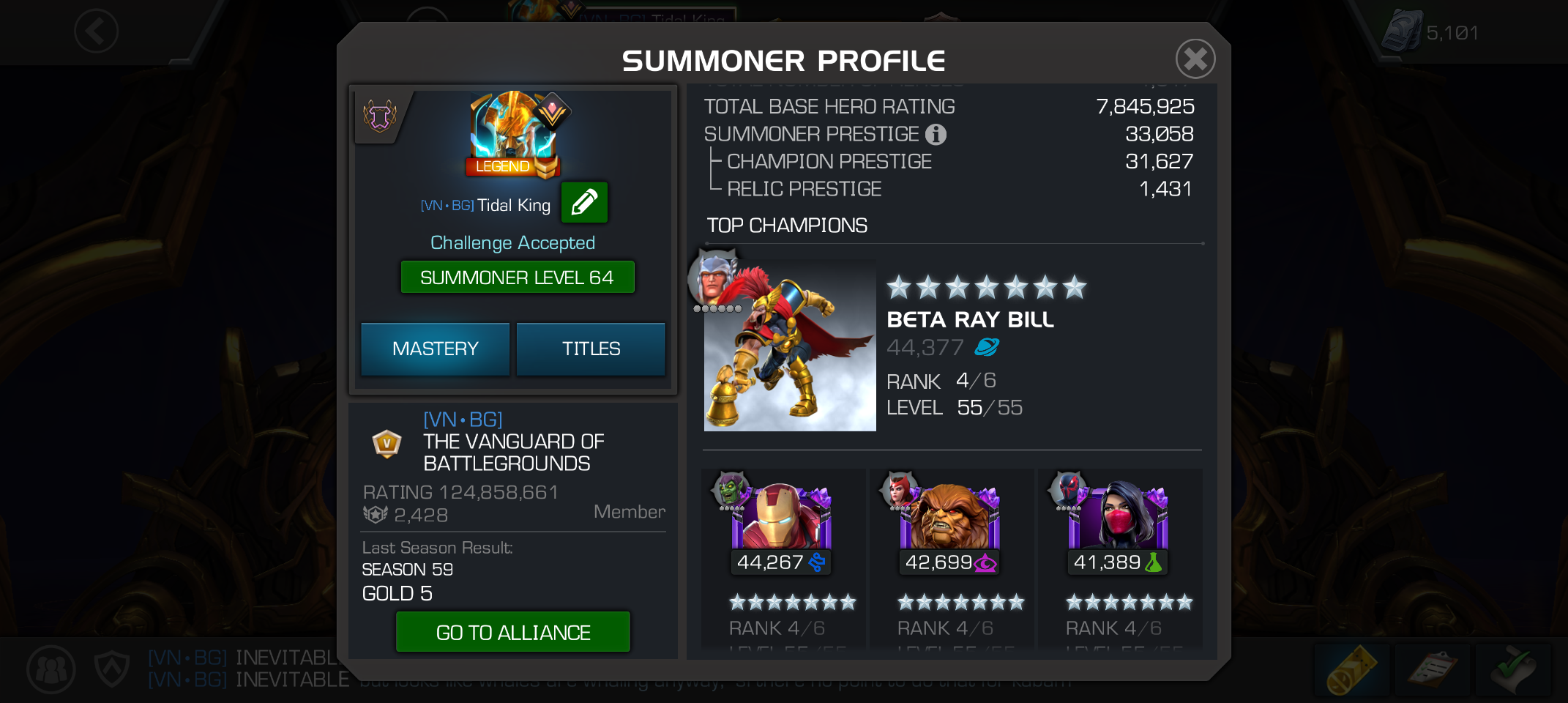The image size is (1568, 703).
Task: Open the Summoner Prestige info icon
Action: 936,135
